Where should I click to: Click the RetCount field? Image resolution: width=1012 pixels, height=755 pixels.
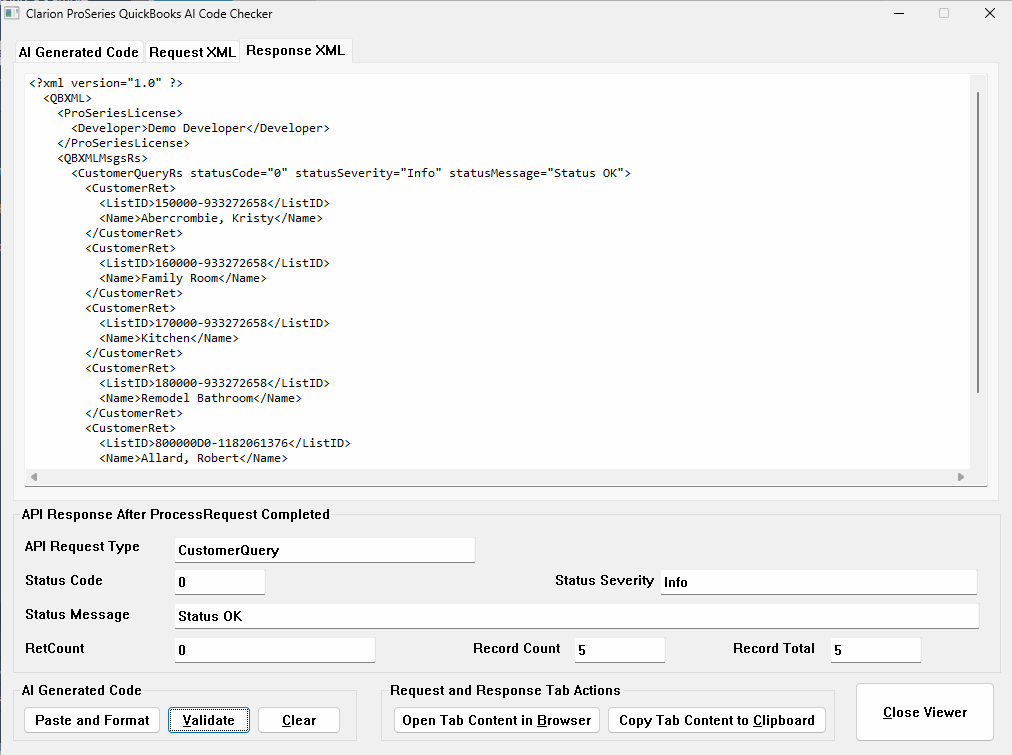click(274, 650)
